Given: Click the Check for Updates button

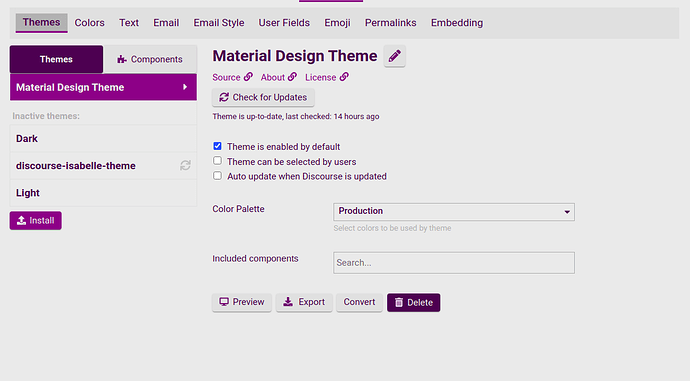Looking at the screenshot, I should 263,97.
